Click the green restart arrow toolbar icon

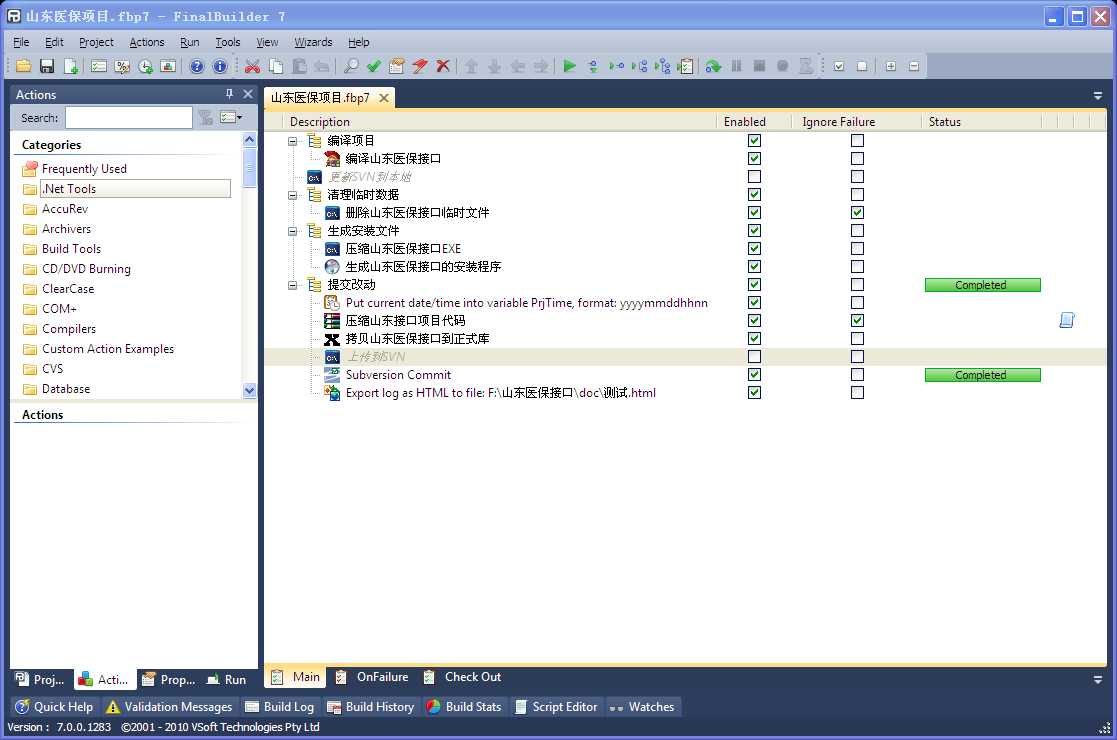712,66
